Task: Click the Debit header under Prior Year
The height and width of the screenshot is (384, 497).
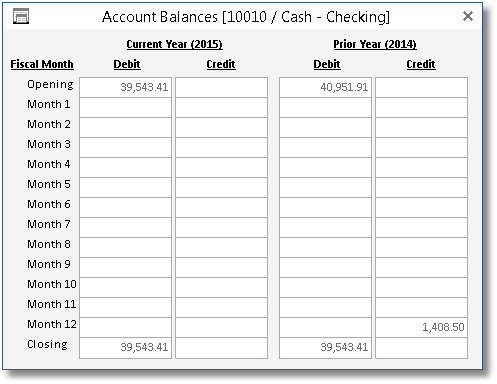Action: (x=327, y=64)
